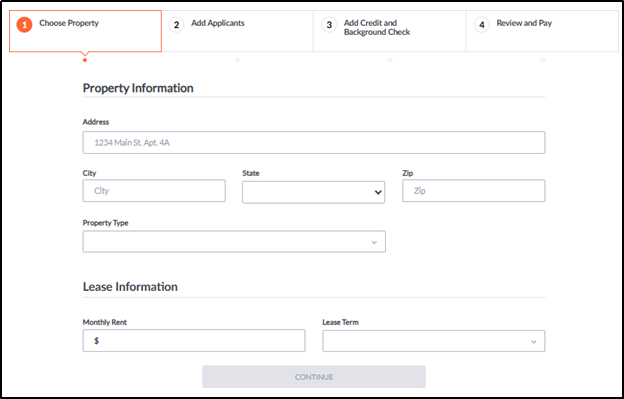Click the State field label
624x399 pixels.
click(251, 173)
